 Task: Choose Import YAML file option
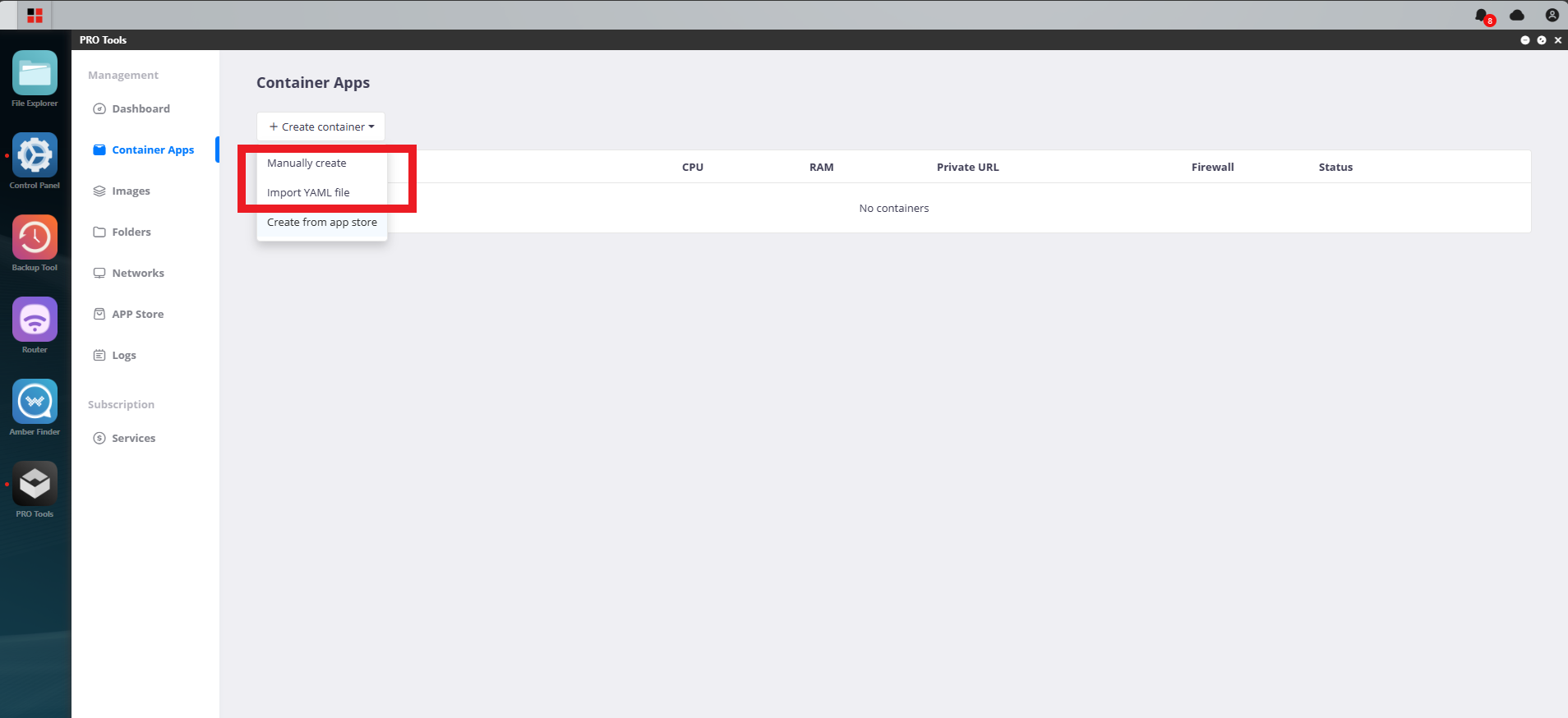[322, 192]
